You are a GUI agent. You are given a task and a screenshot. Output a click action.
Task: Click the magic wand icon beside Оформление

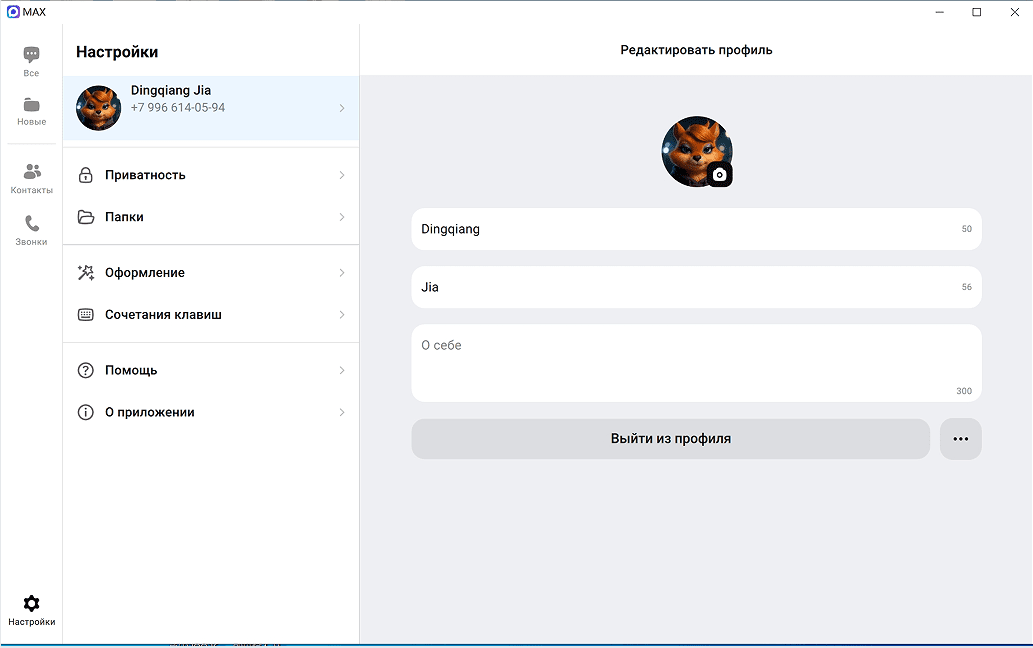pos(86,273)
